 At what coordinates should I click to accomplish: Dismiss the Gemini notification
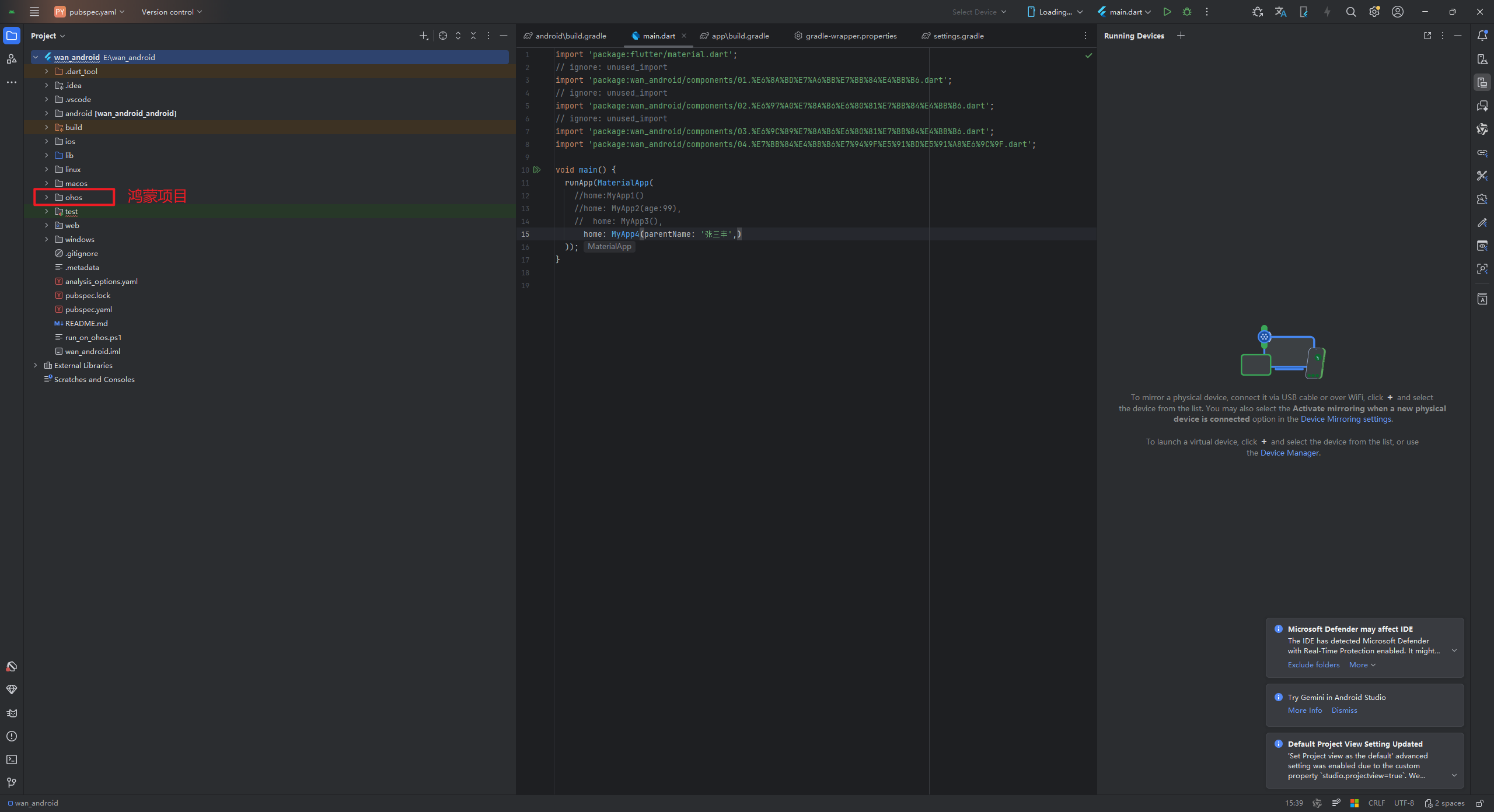(x=1344, y=710)
